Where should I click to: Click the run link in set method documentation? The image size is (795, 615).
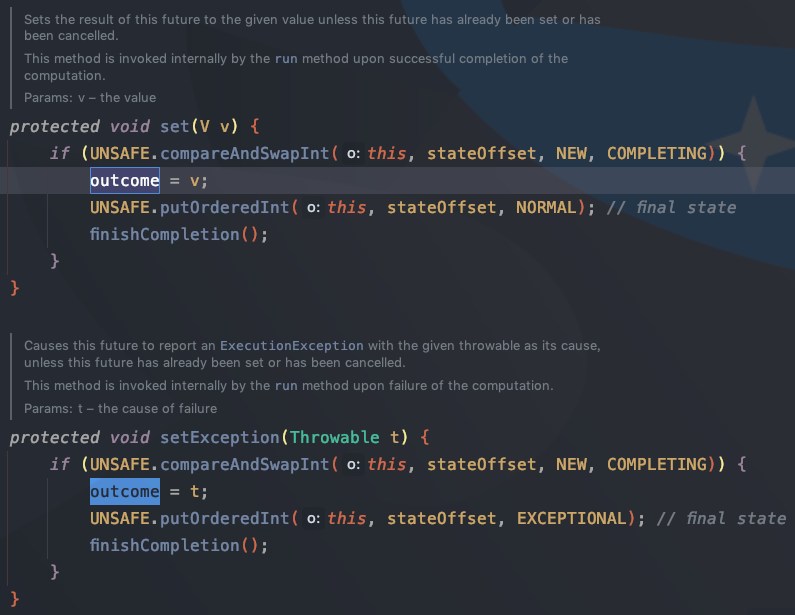click(286, 59)
